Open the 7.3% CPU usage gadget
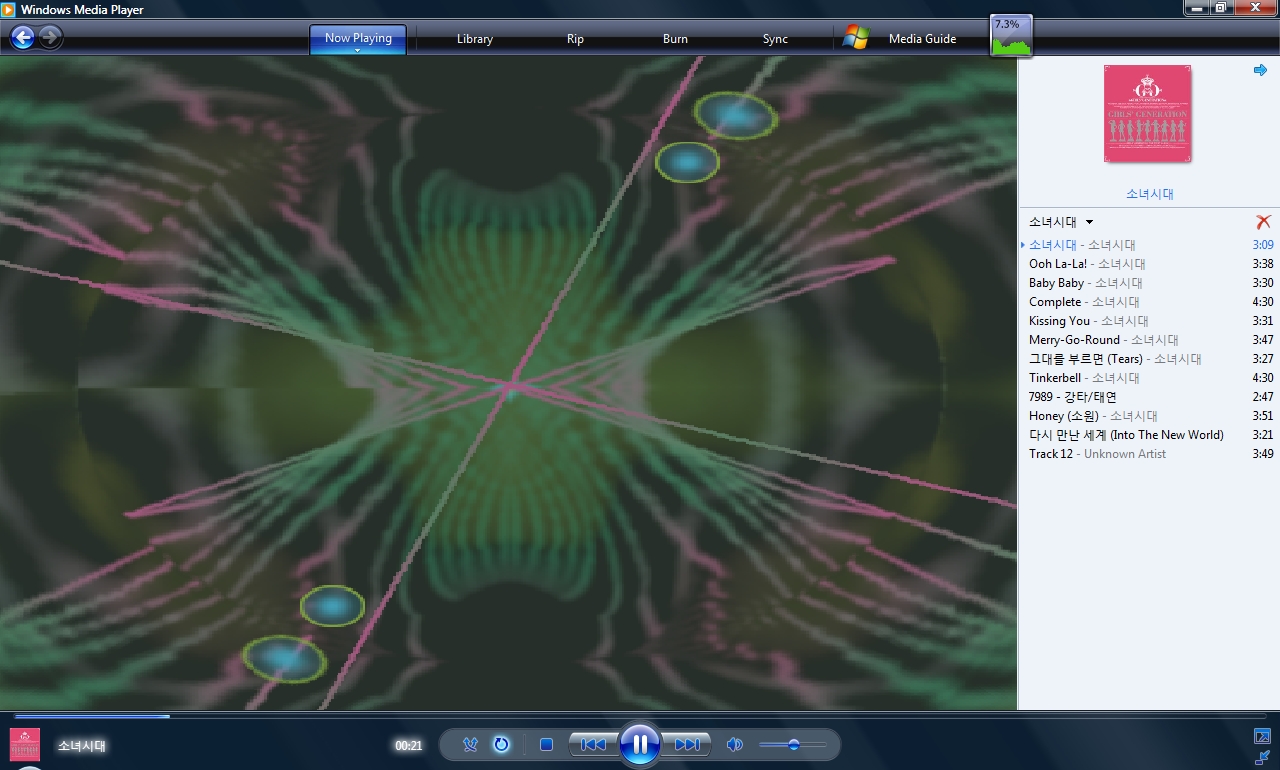Viewport: 1280px width, 770px height. [1011, 36]
